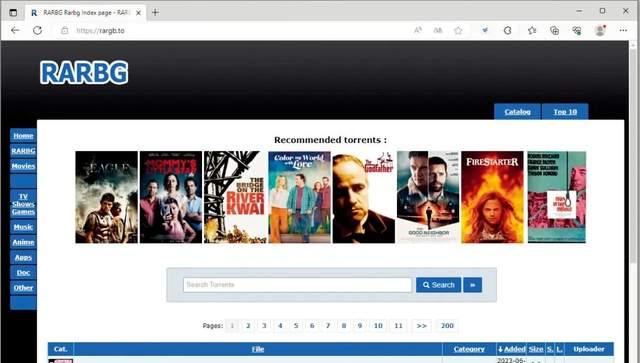Open Movies in the sidebar
This screenshot has height=363, width=640.
[23, 166]
